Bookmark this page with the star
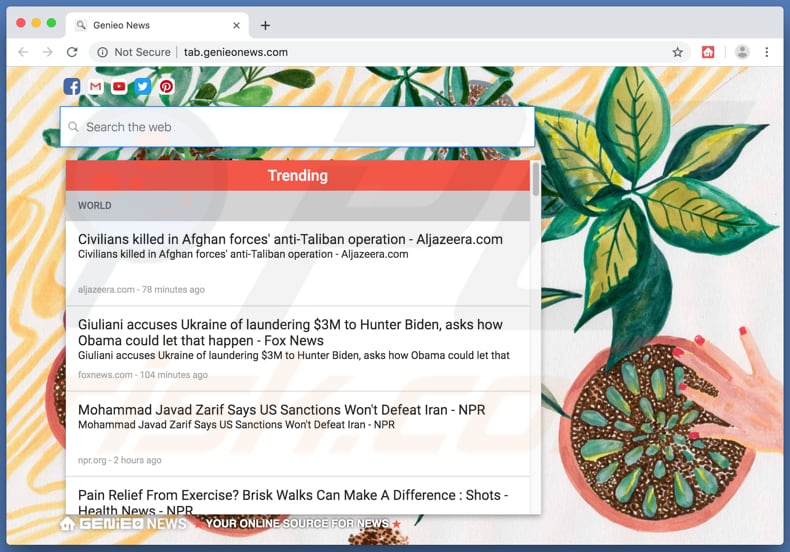The height and width of the screenshot is (552, 790). (678, 52)
